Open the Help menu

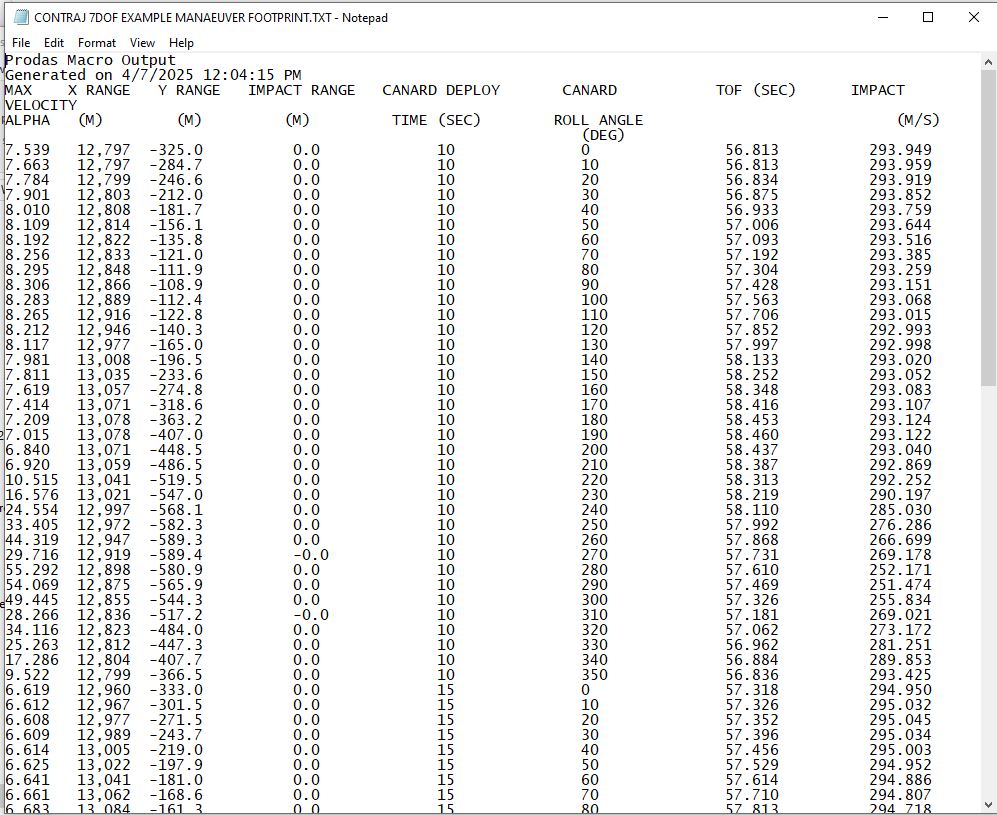[x=181, y=43]
